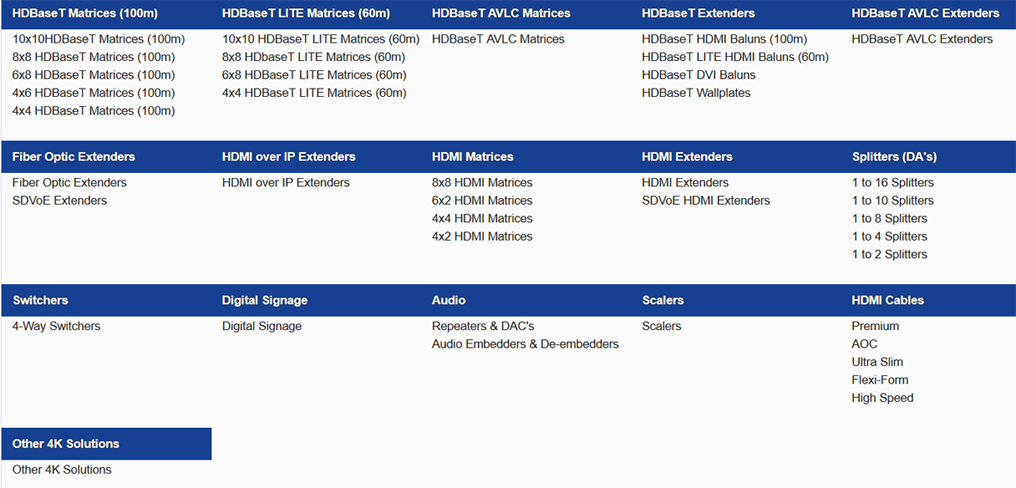The height and width of the screenshot is (488, 1016).
Task: Choose 1 to 2 Splitters
Action: pos(890,254)
